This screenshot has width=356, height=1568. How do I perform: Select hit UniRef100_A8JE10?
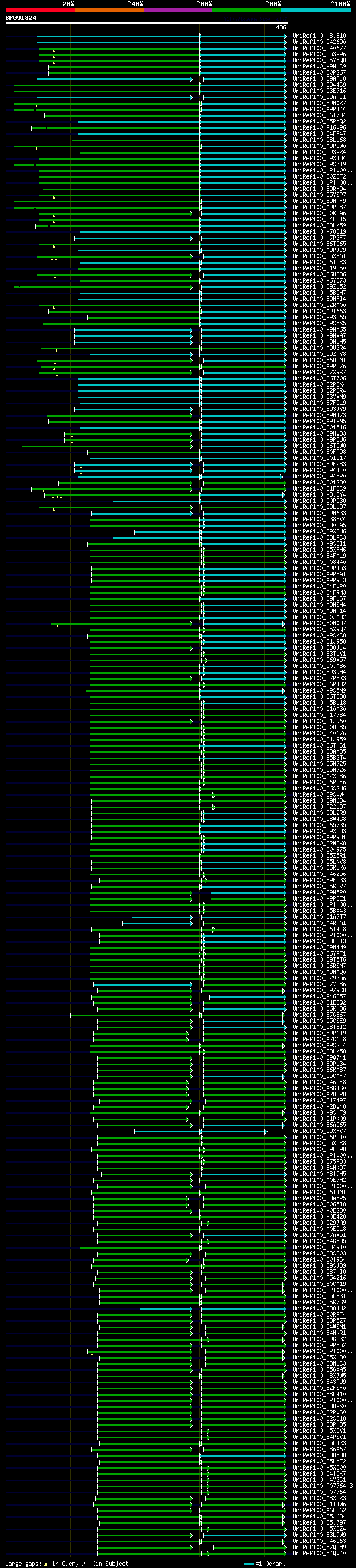(x=319, y=36)
